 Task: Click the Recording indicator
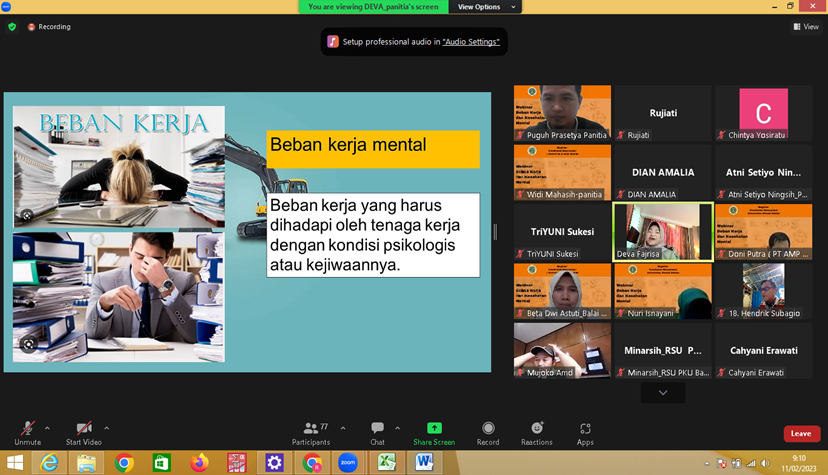49,27
